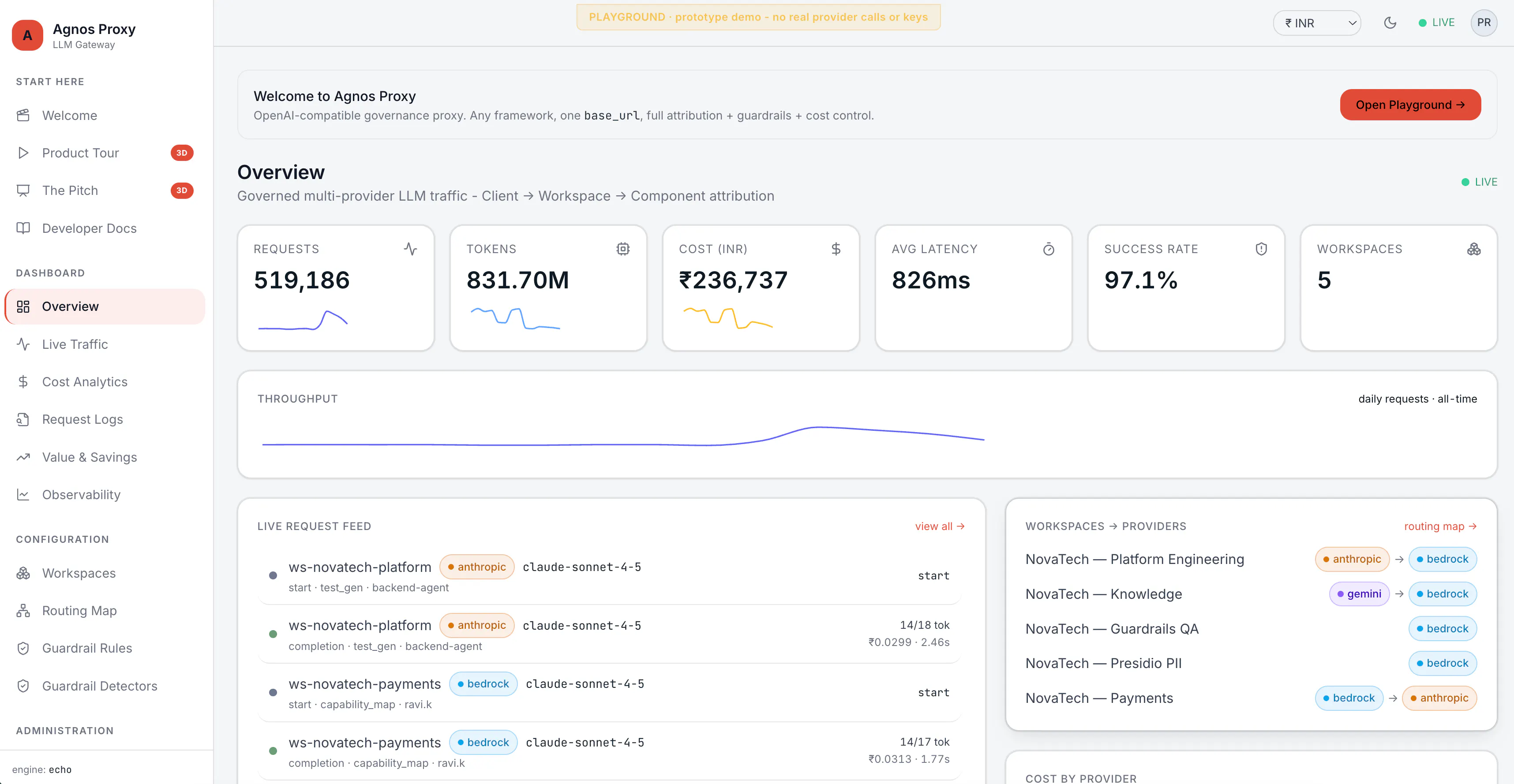Click the '831.70M' tokens value
1514x784 pixels.
coord(517,280)
